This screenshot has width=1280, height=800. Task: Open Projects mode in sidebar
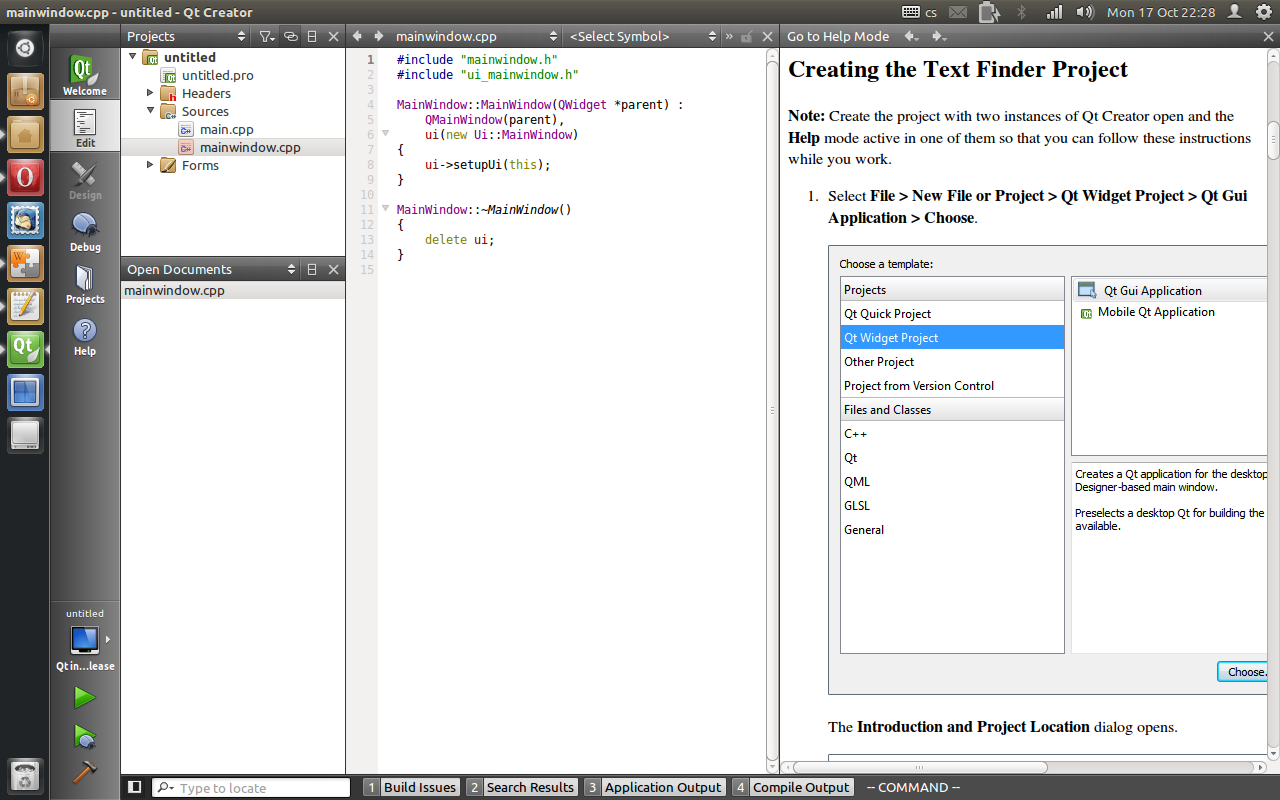click(85, 284)
